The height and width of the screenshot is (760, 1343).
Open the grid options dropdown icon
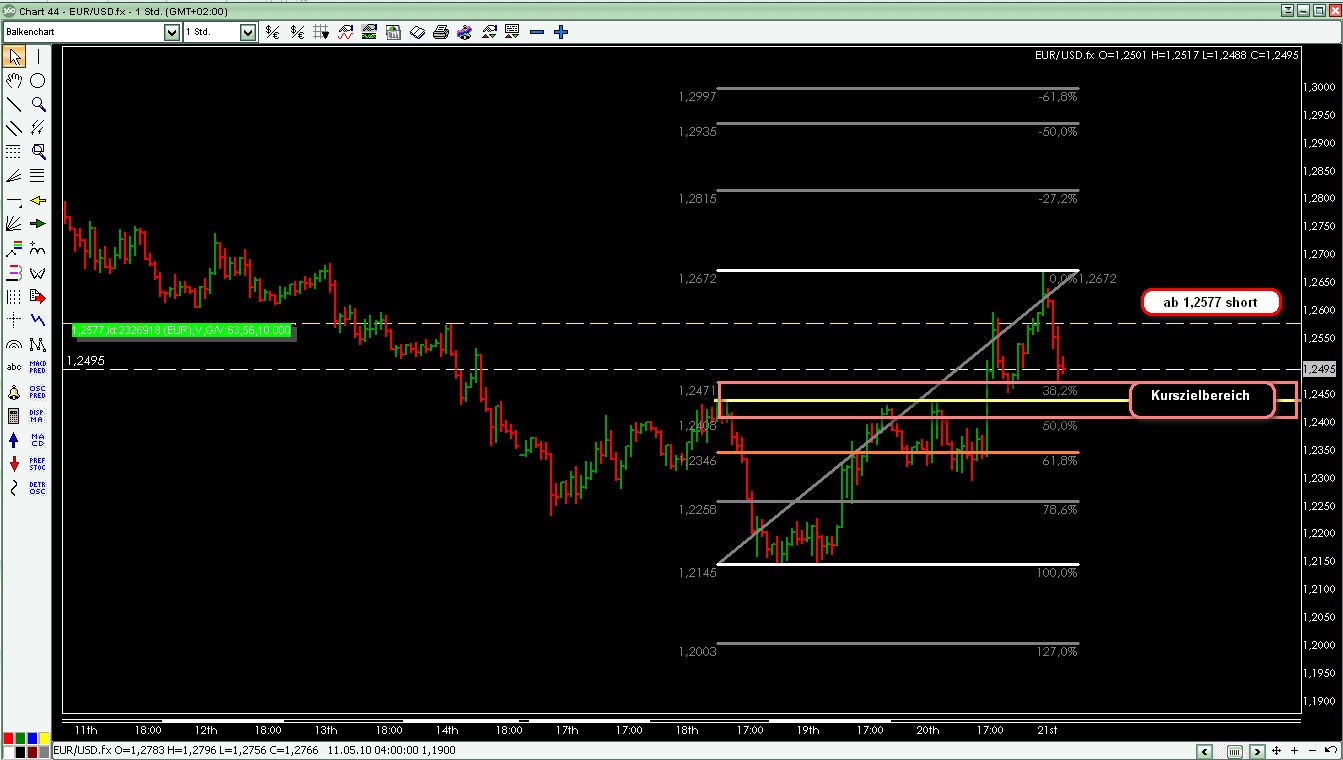321,32
